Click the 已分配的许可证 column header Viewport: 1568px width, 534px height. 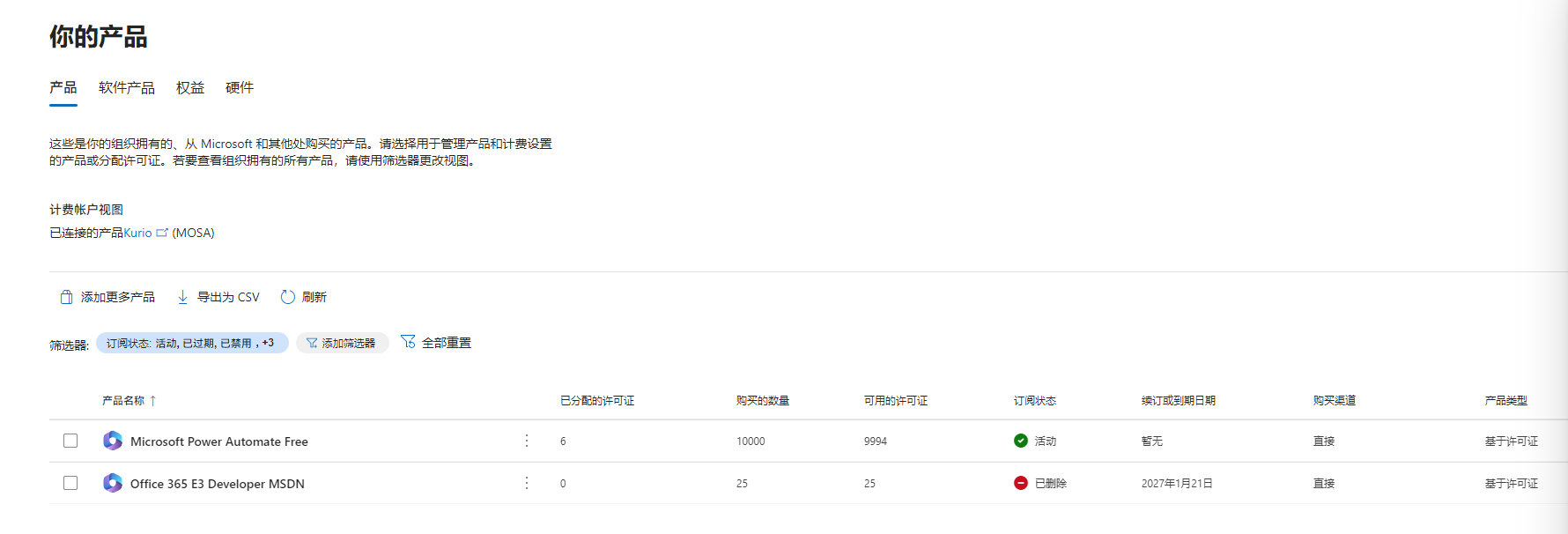pyautogui.click(x=597, y=400)
